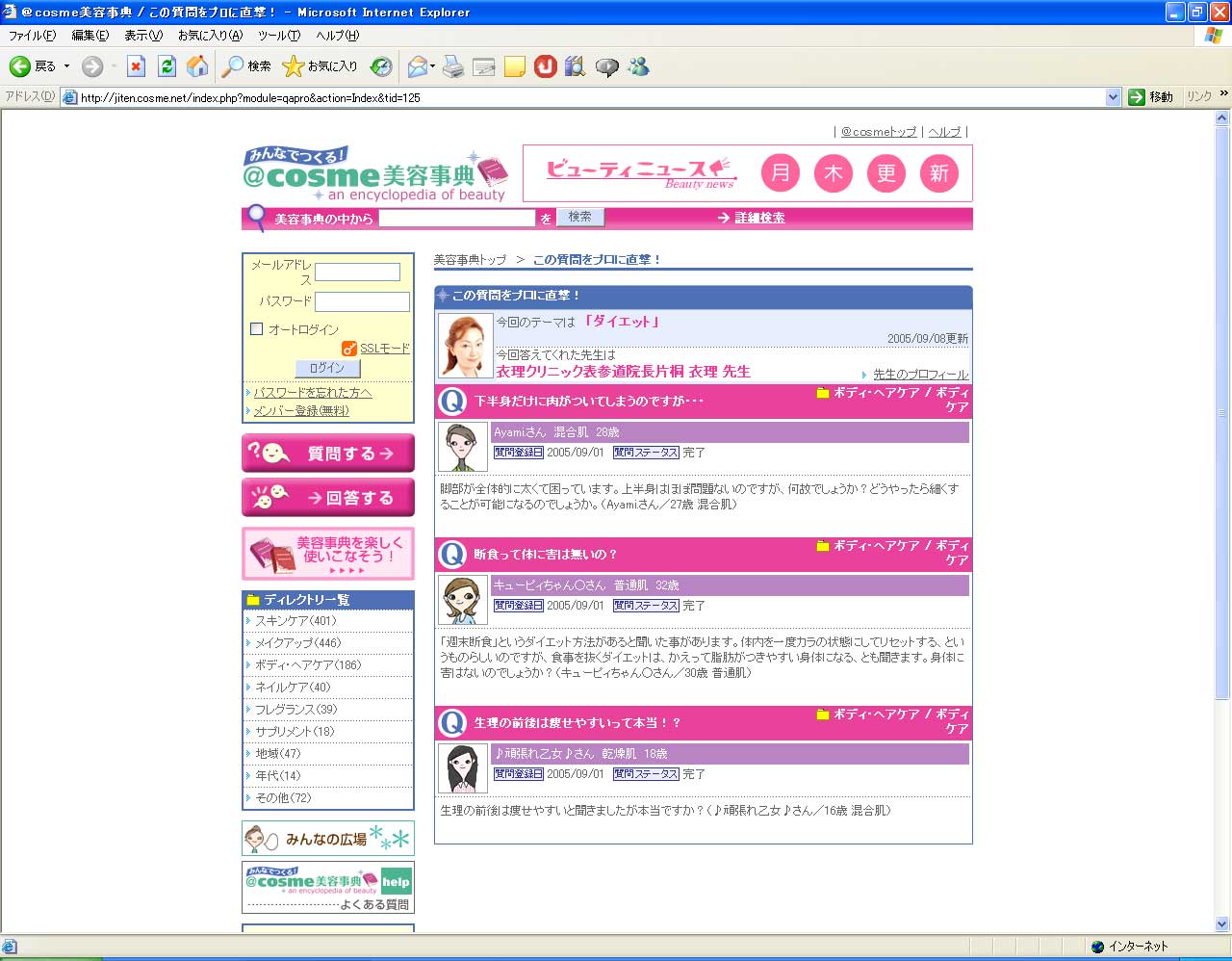Click the pink 質問する button

[328, 453]
